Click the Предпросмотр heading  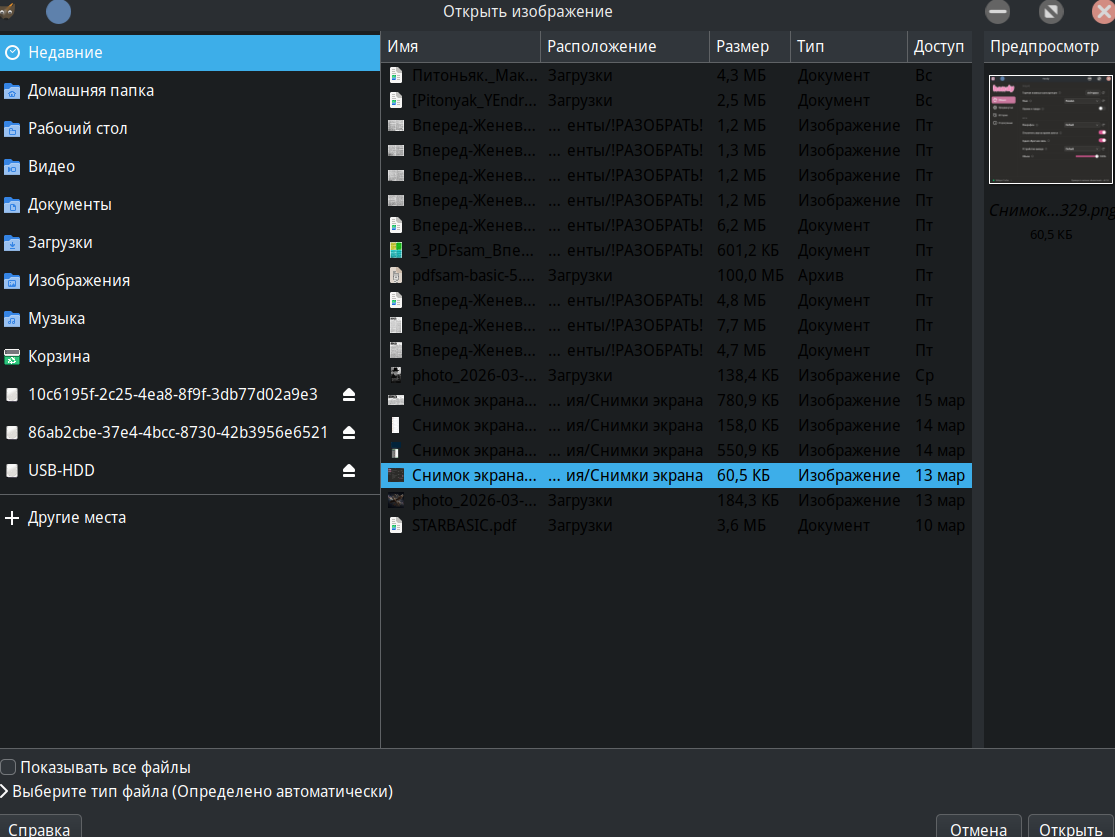[x=1044, y=47]
